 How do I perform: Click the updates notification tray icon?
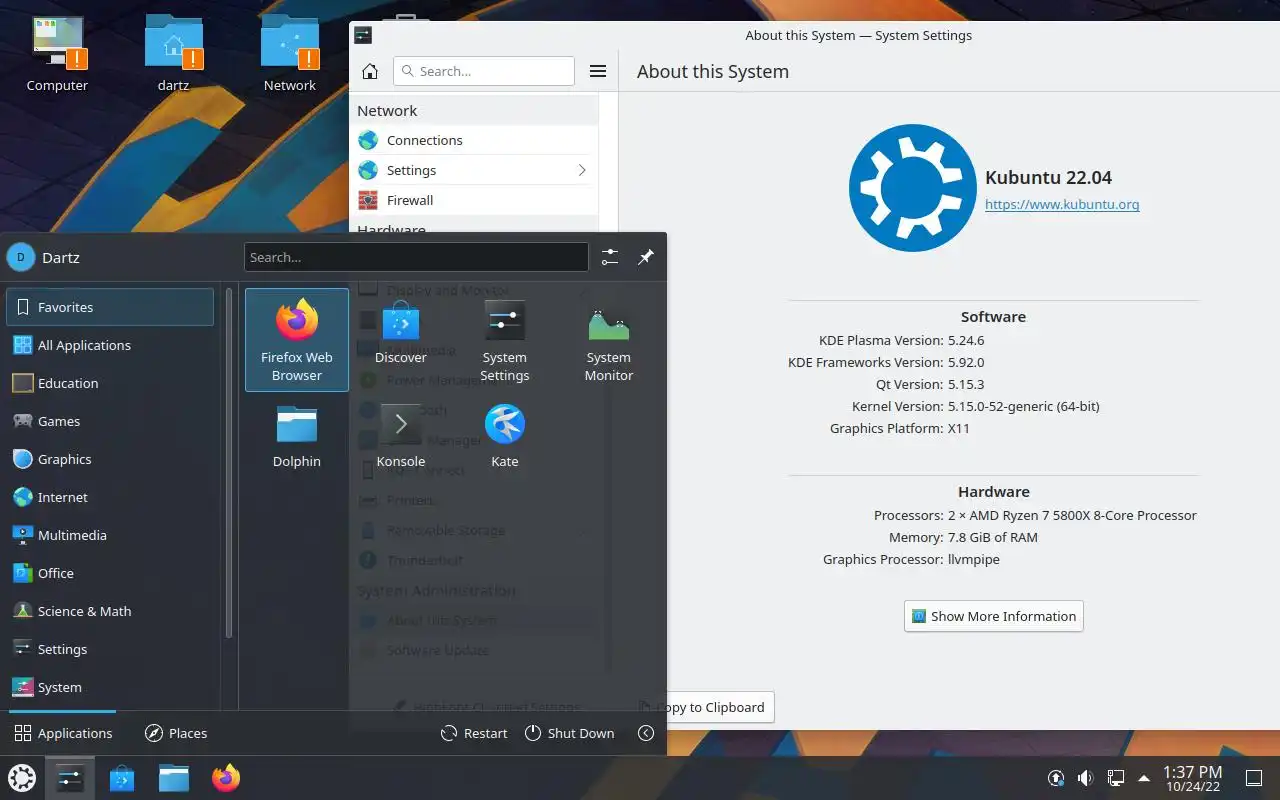[x=1055, y=778]
